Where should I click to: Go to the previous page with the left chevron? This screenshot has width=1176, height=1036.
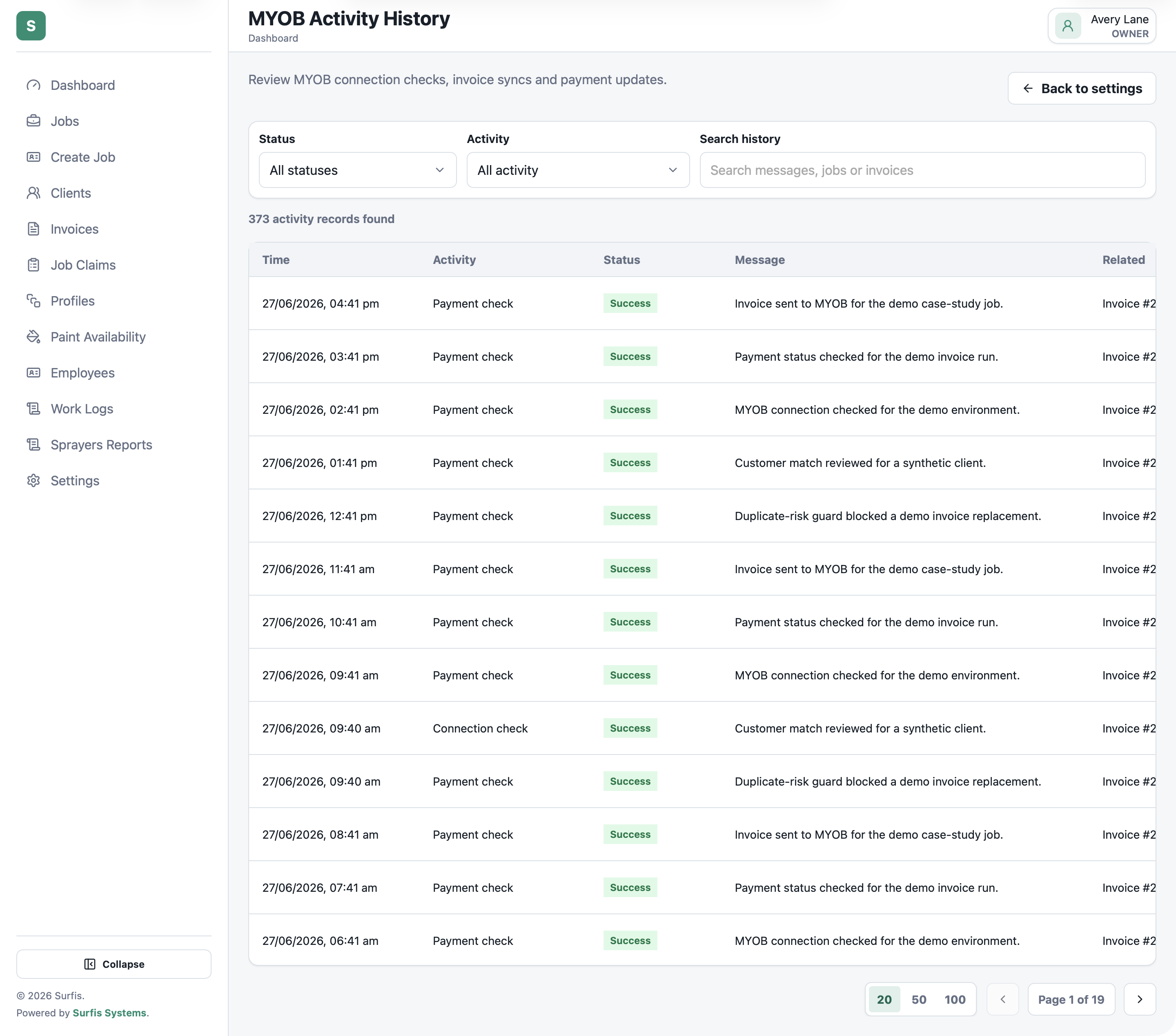point(1003,999)
